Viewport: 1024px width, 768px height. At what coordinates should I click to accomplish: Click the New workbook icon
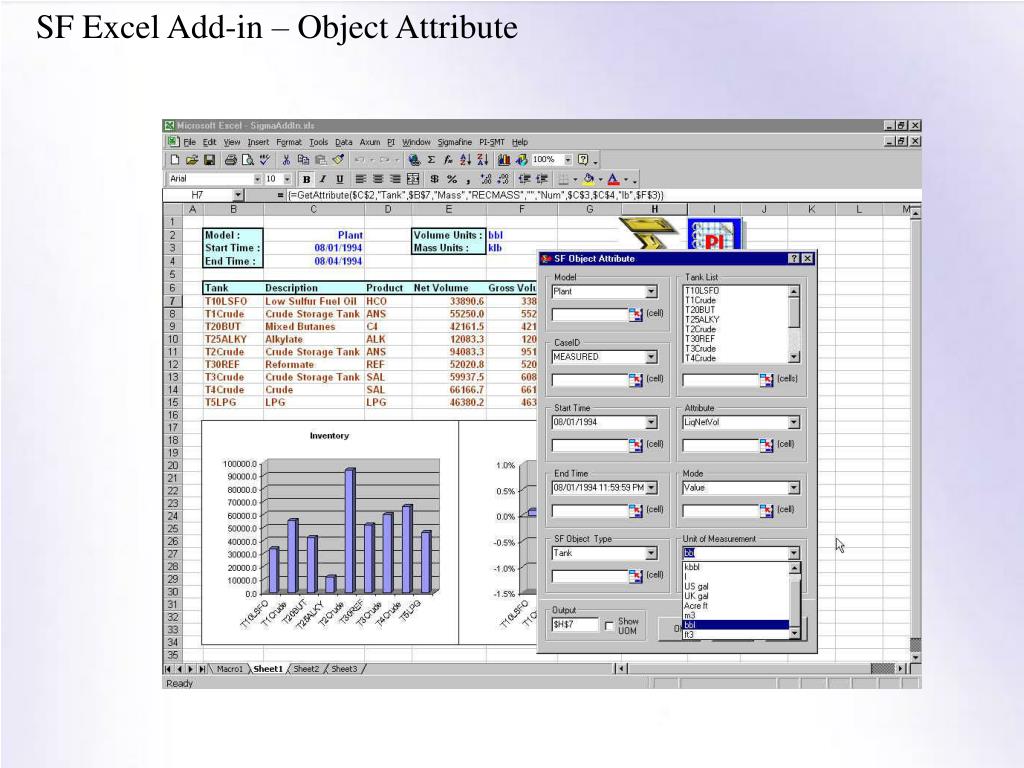[174, 159]
